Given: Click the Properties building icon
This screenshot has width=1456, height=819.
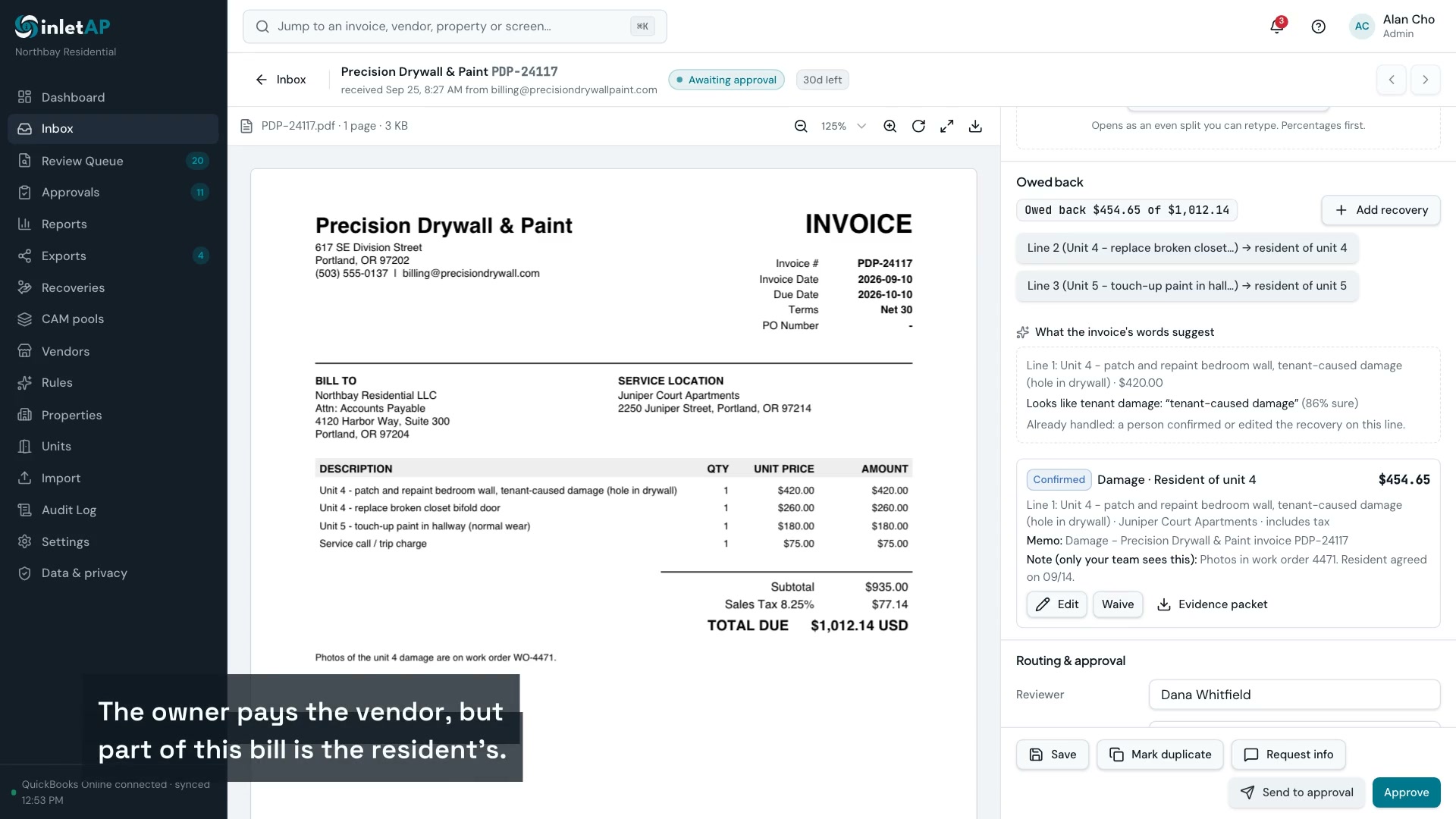Looking at the screenshot, I should (25, 415).
